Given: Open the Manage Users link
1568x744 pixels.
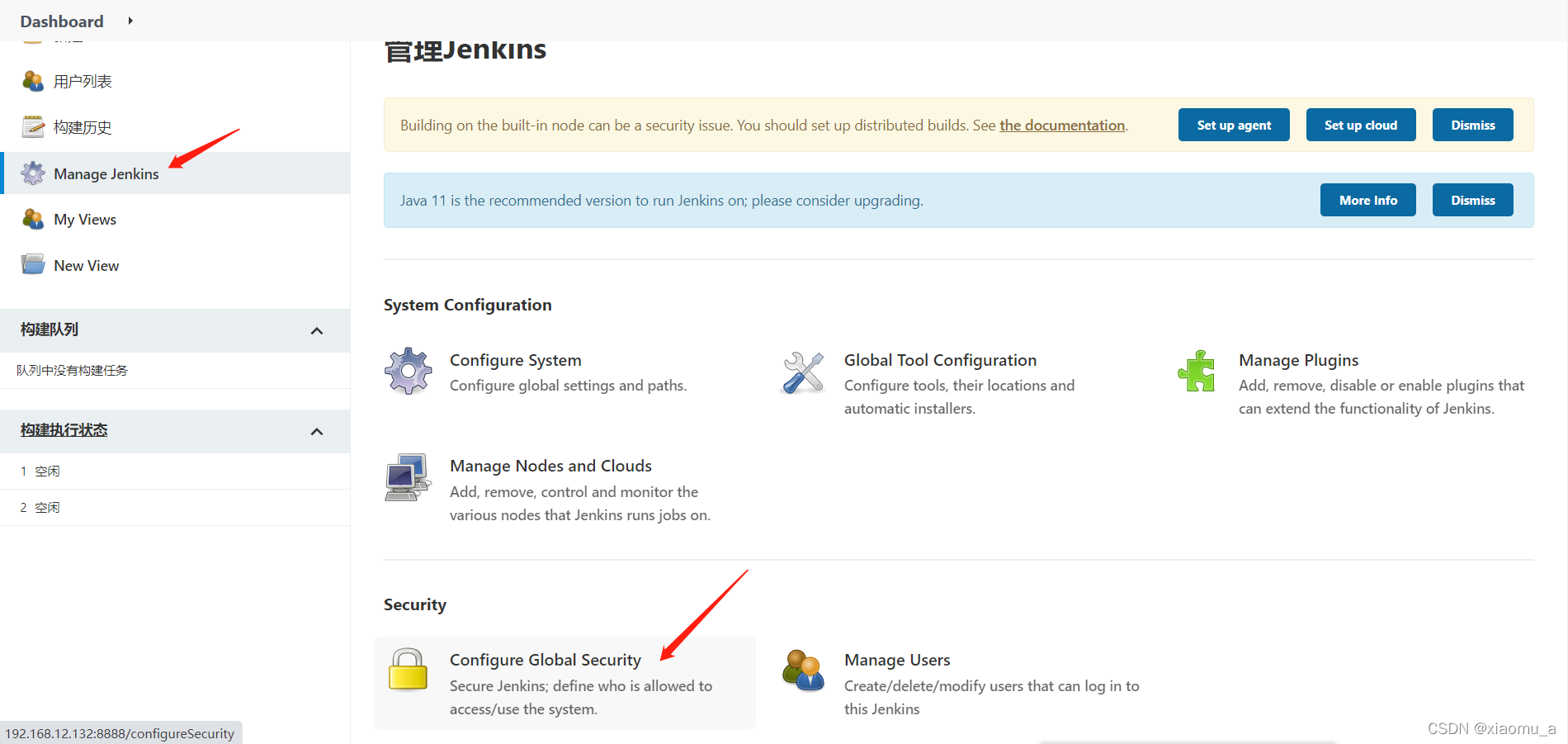Looking at the screenshot, I should pos(897,660).
